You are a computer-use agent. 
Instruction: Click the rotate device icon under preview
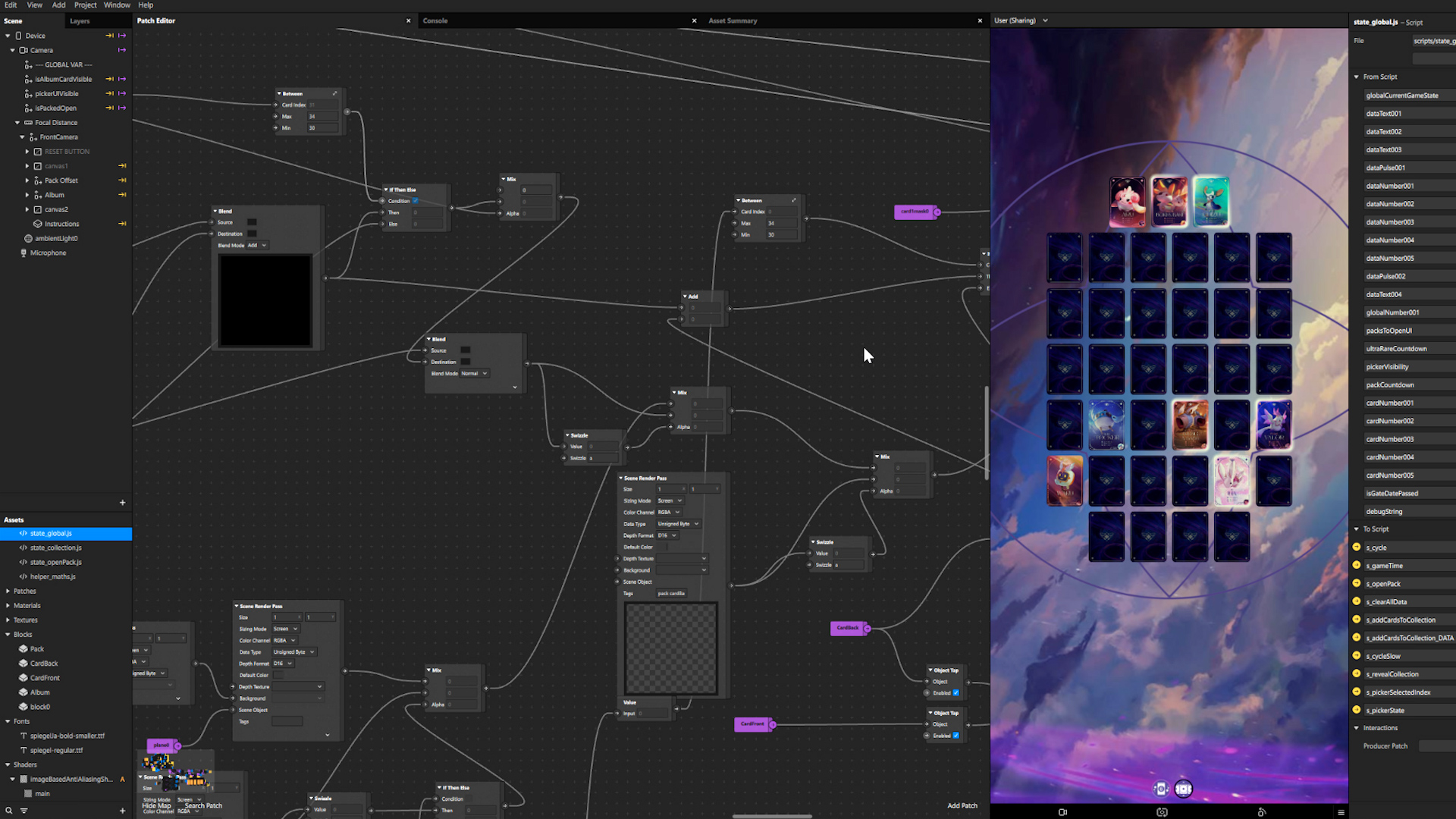pos(1262,812)
